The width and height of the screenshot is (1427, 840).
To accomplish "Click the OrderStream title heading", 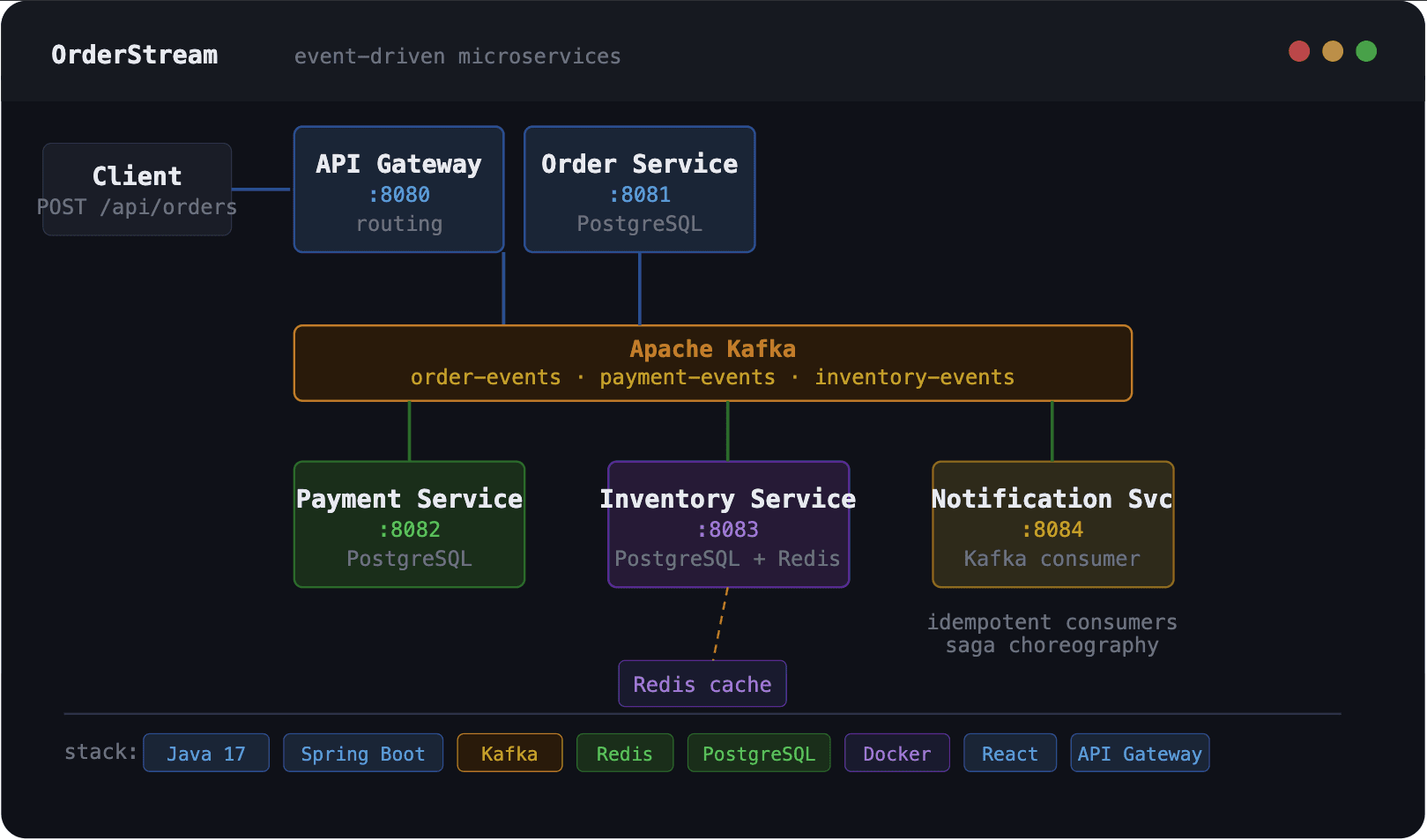I will point(135,55).
